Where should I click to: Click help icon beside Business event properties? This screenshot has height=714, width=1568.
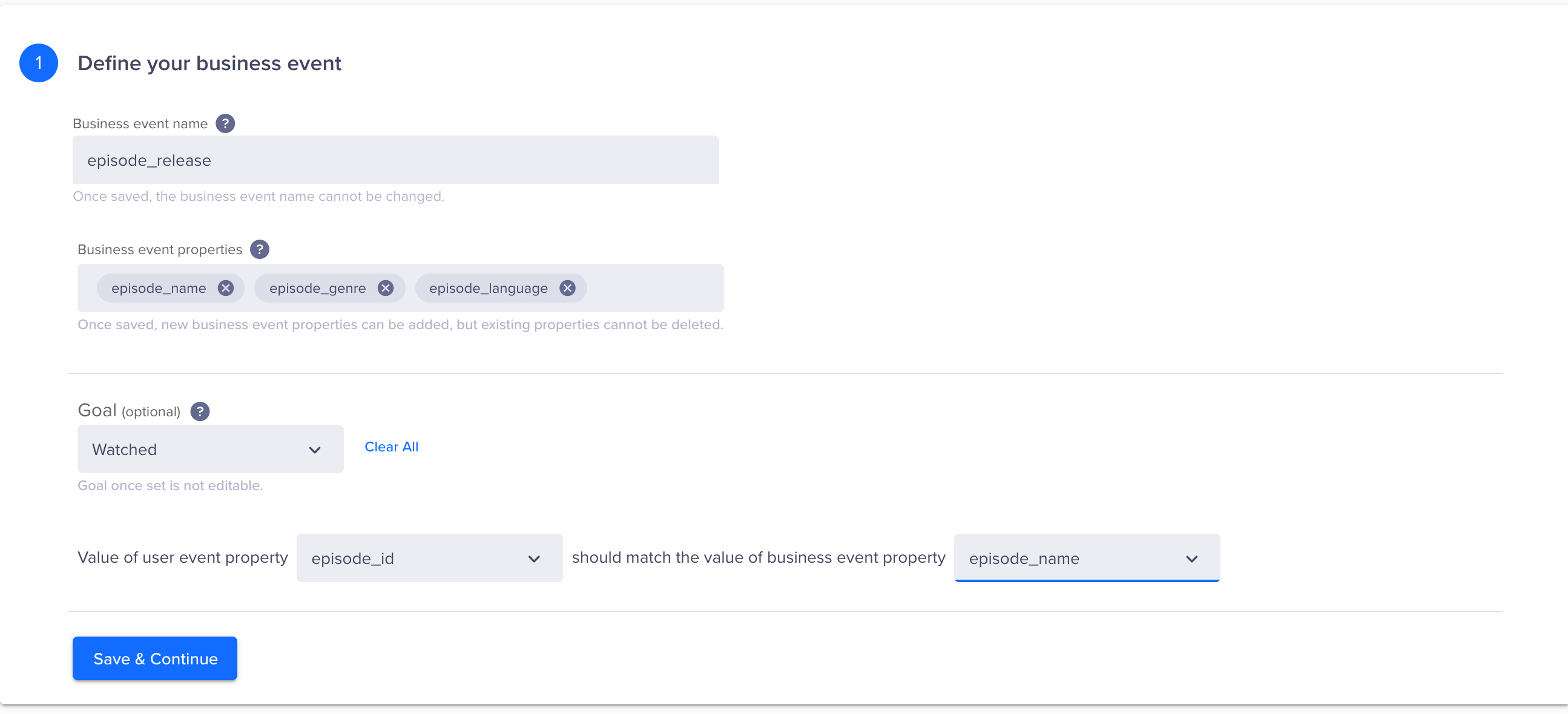coord(259,249)
